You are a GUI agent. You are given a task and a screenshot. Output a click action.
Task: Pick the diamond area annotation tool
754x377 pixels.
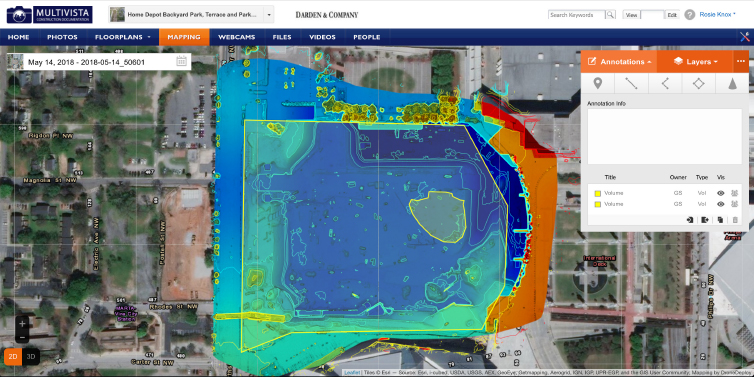pyautogui.click(x=699, y=84)
